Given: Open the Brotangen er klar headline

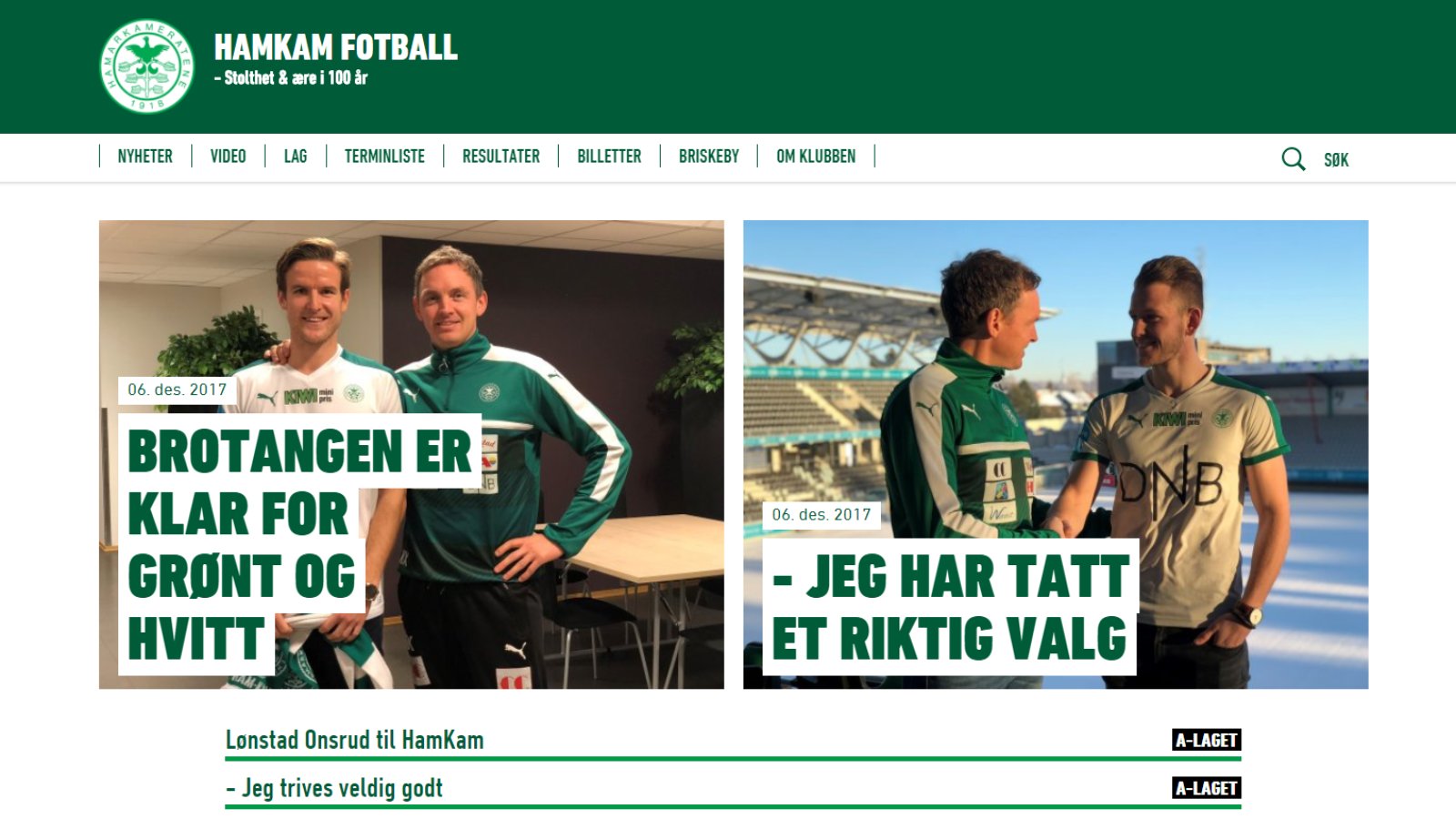Looking at the screenshot, I should [299, 544].
